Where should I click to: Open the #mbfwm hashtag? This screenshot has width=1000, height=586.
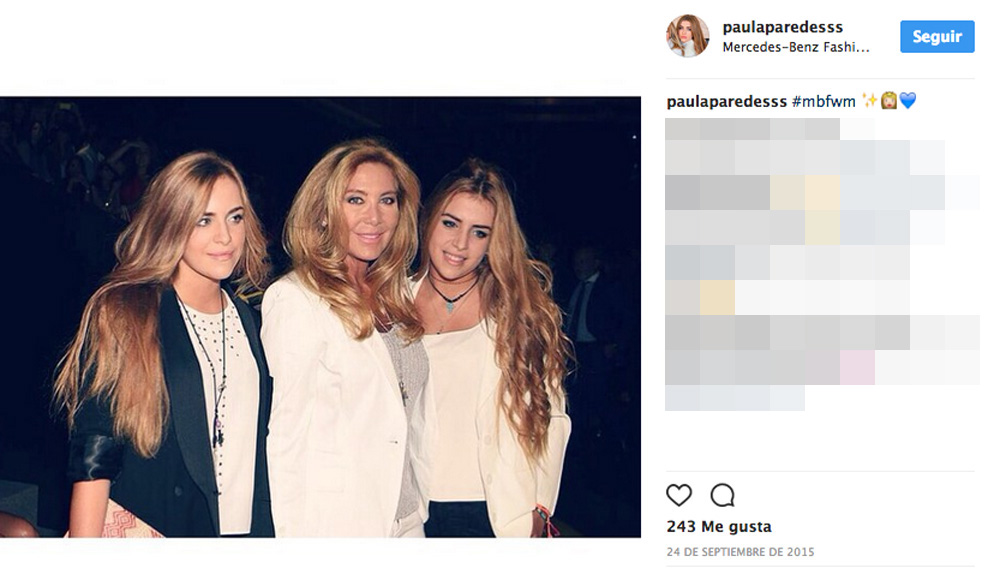click(823, 101)
